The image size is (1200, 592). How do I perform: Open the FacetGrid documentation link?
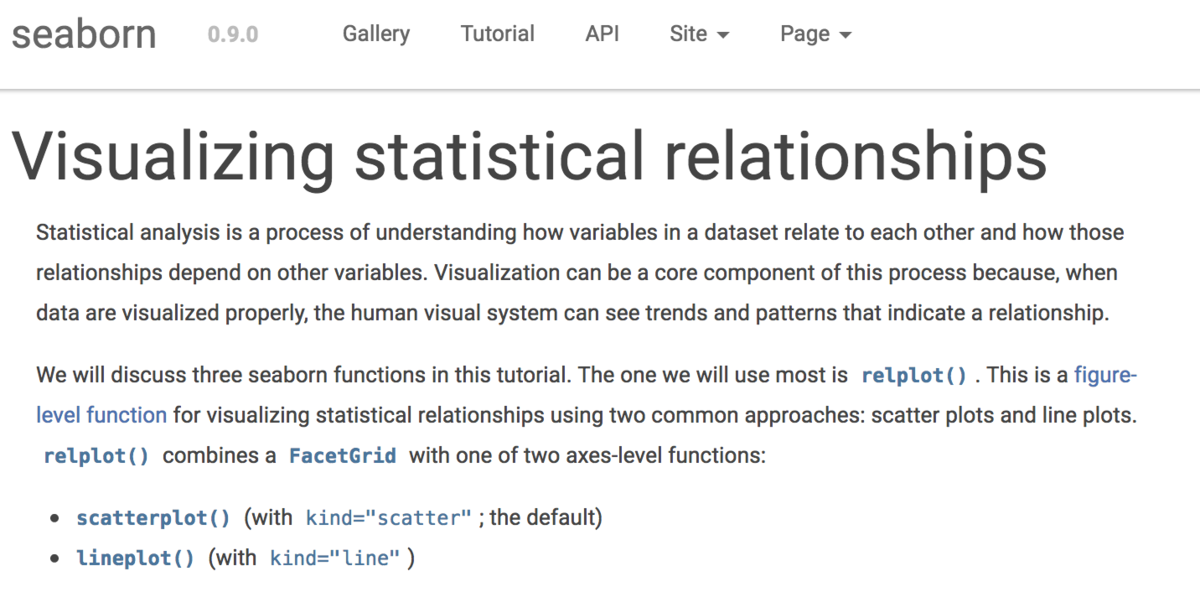click(x=343, y=455)
